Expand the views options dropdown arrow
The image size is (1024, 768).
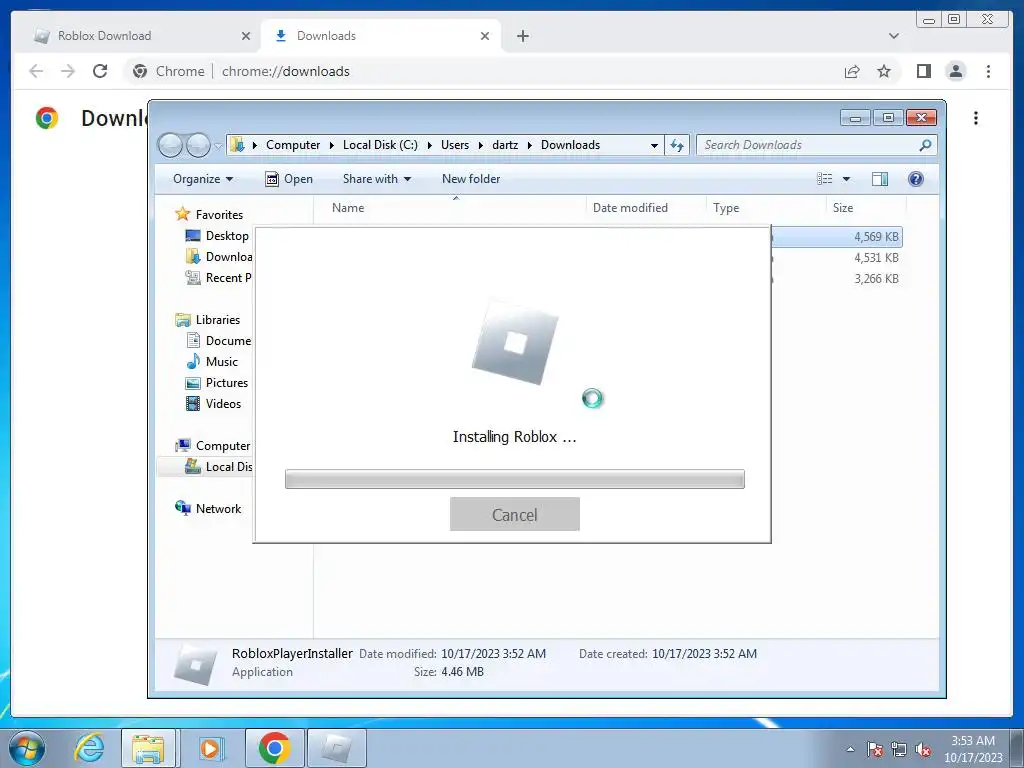tap(846, 179)
